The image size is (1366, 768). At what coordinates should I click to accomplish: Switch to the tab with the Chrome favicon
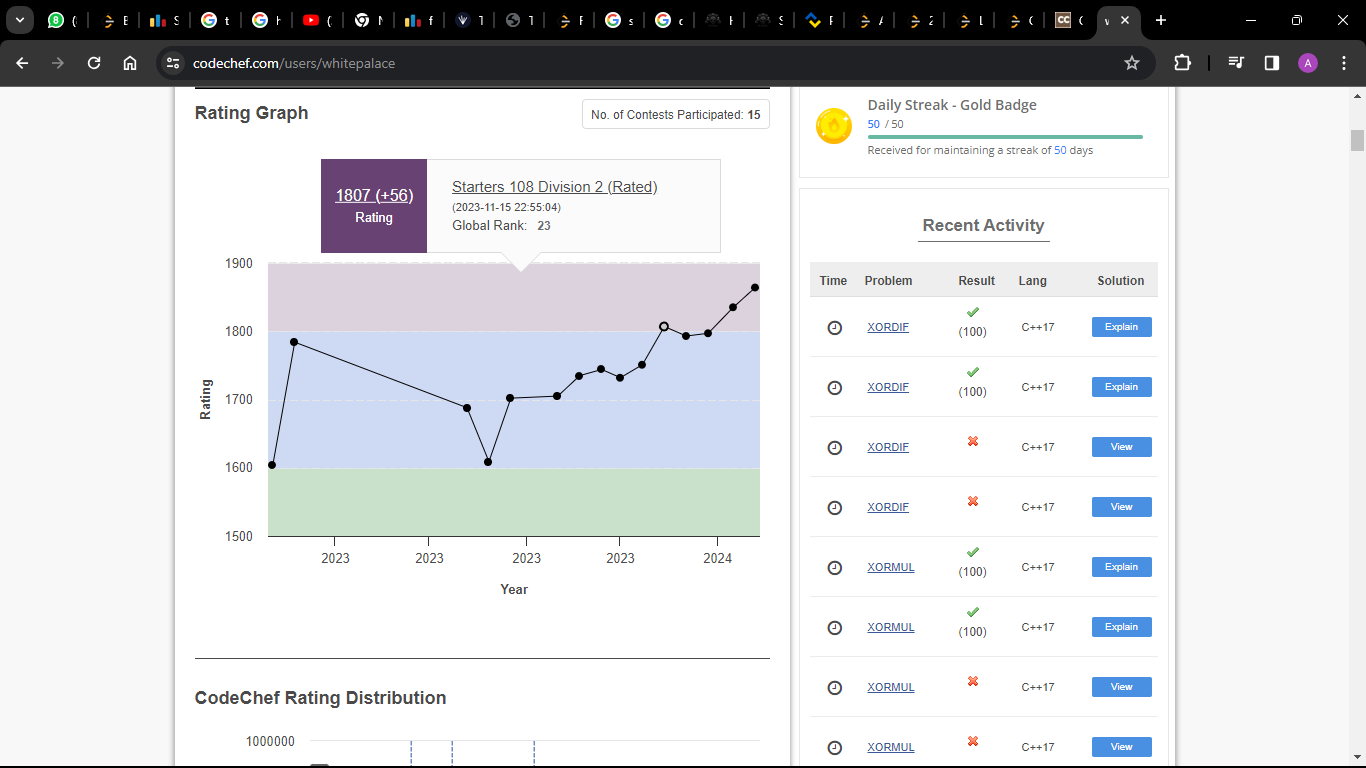coord(362,20)
